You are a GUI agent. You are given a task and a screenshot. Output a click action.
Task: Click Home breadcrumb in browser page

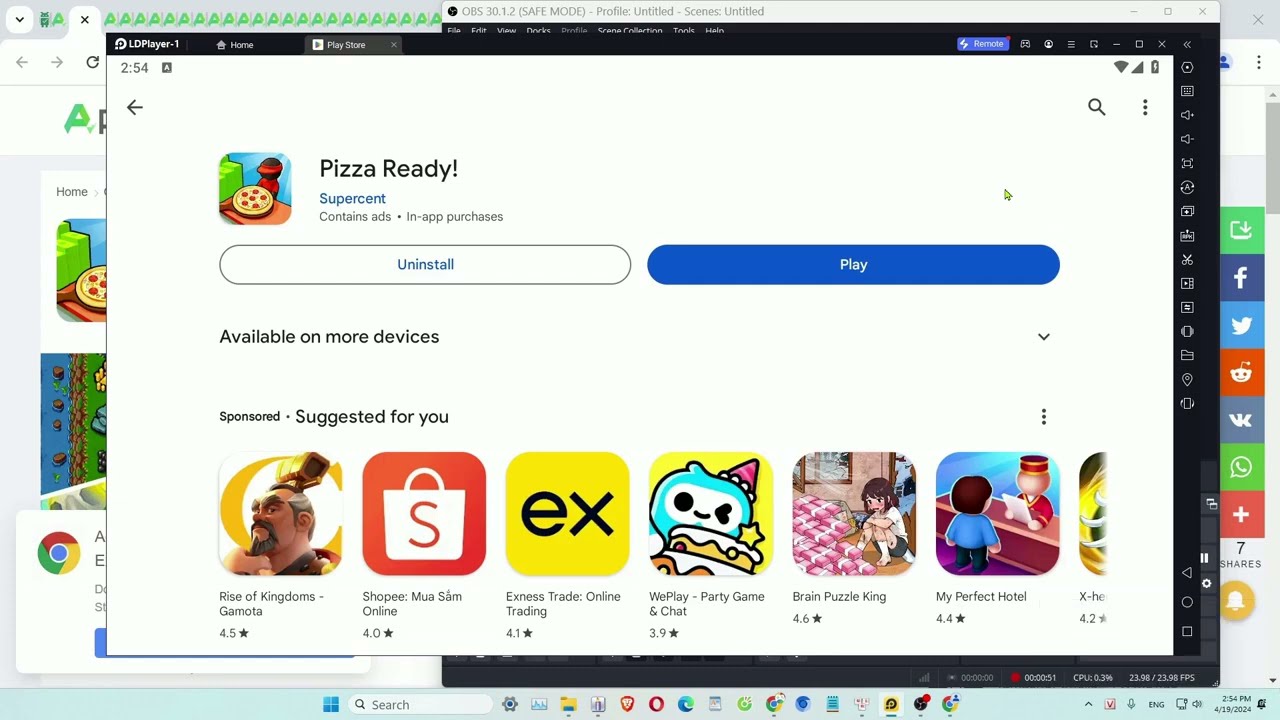[x=72, y=192]
